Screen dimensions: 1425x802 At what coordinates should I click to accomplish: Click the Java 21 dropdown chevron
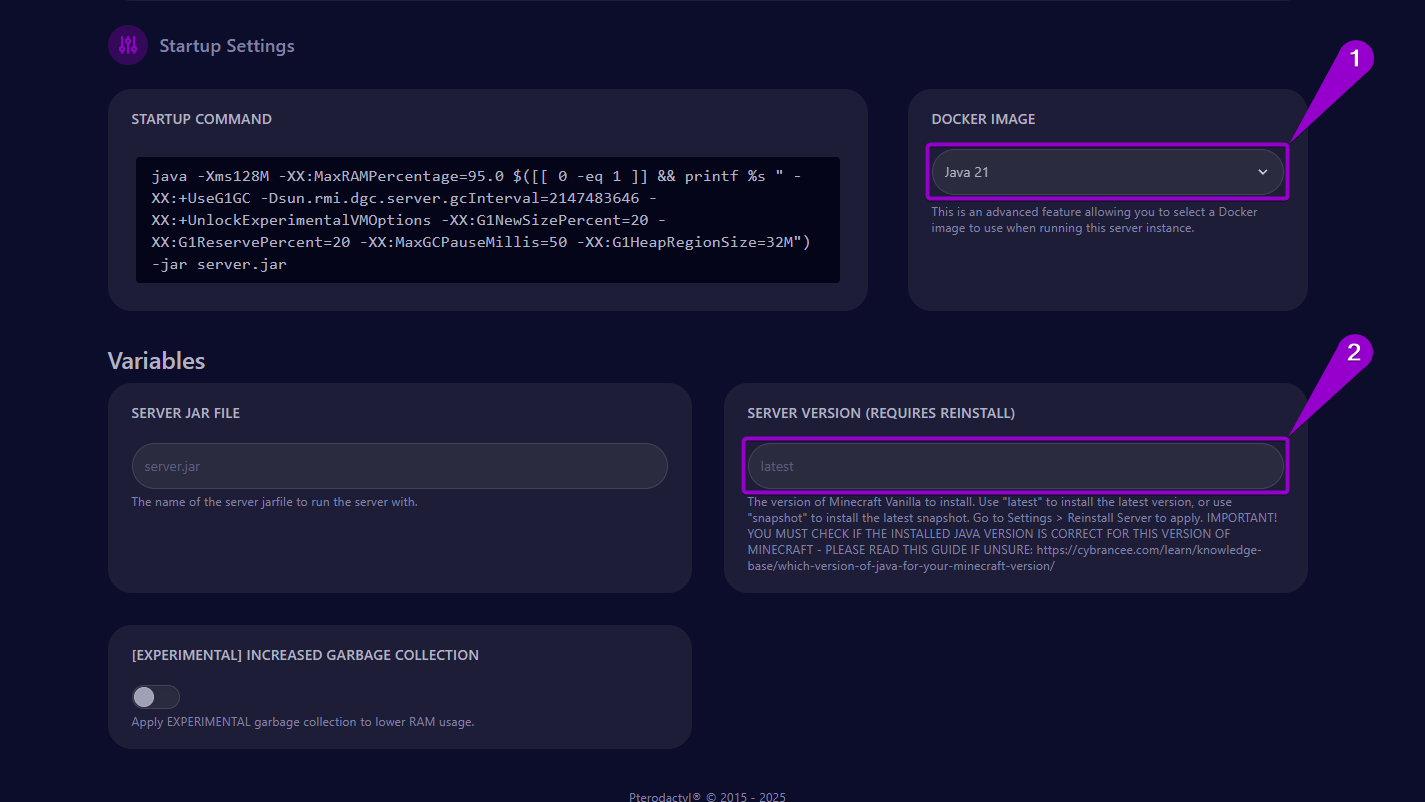coord(1262,171)
